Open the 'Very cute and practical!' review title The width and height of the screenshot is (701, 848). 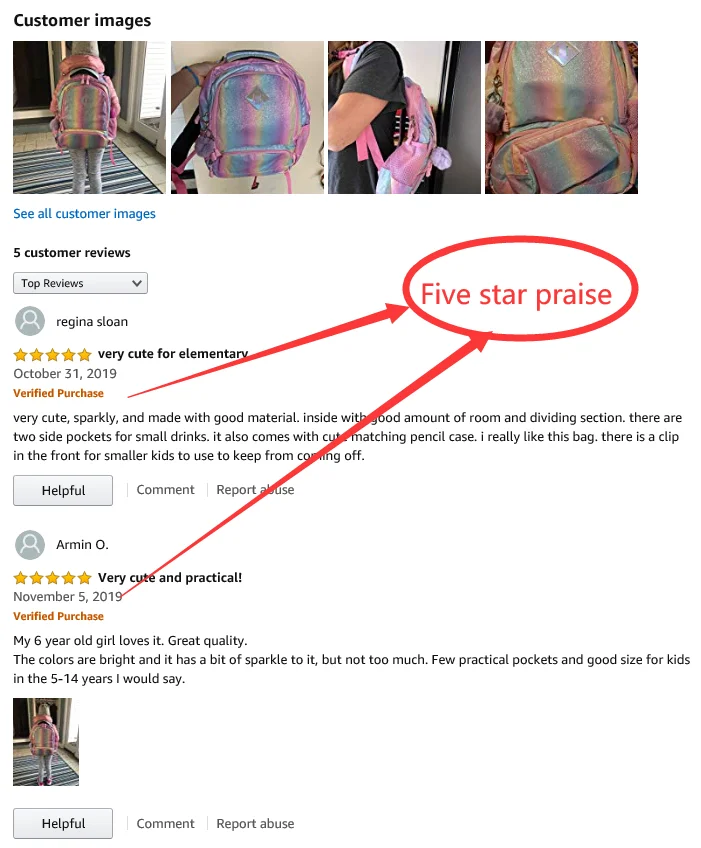[170, 578]
